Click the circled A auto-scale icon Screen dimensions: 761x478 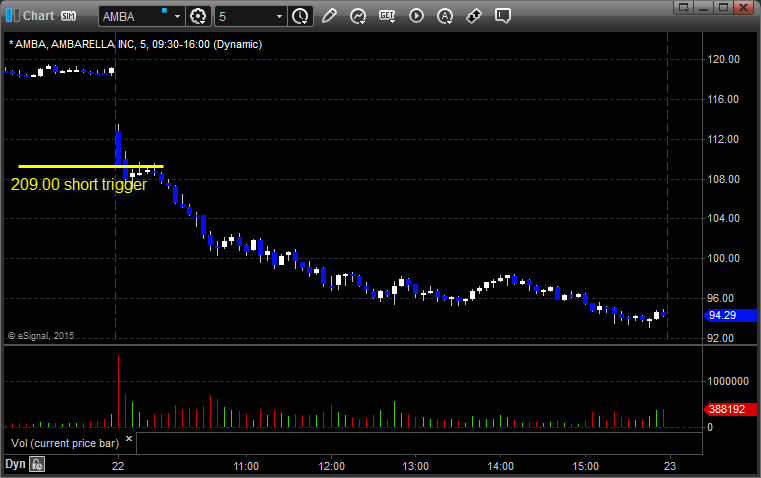416,16
